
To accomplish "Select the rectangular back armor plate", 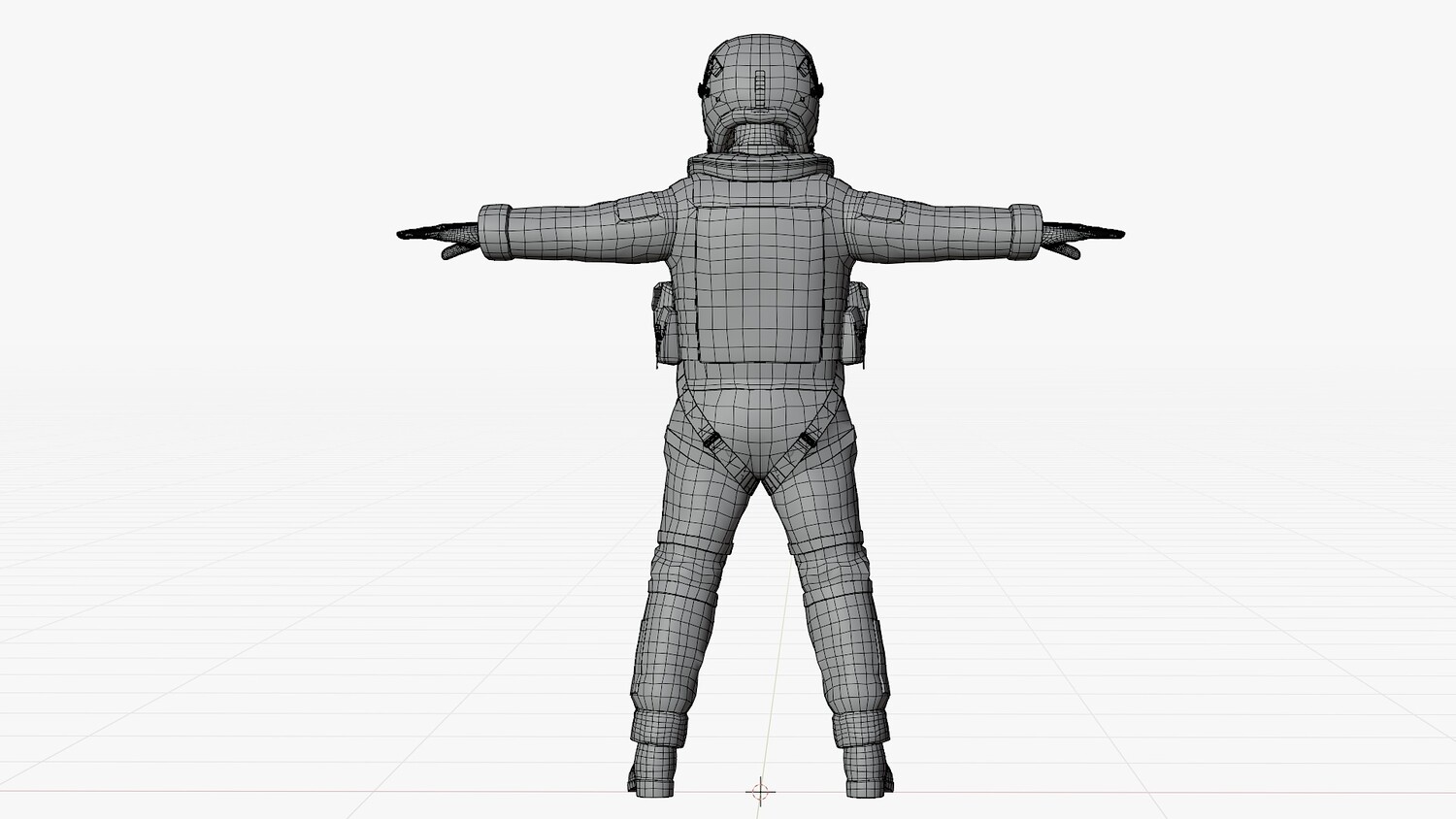I will pyautogui.click(x=760, y=284).
